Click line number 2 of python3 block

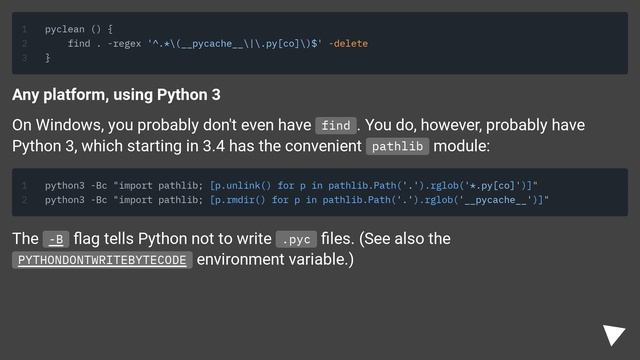pos(24,200)
